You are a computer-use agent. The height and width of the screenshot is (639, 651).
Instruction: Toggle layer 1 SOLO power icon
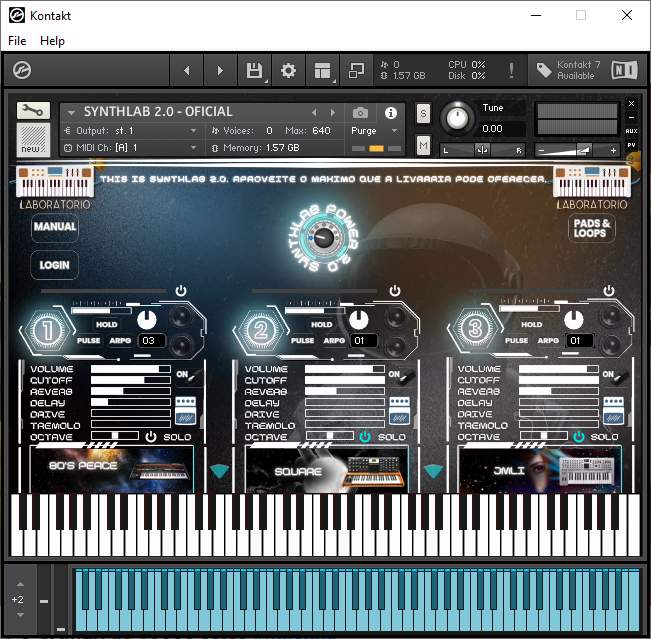pyautogui.click(x=151, y=437)
